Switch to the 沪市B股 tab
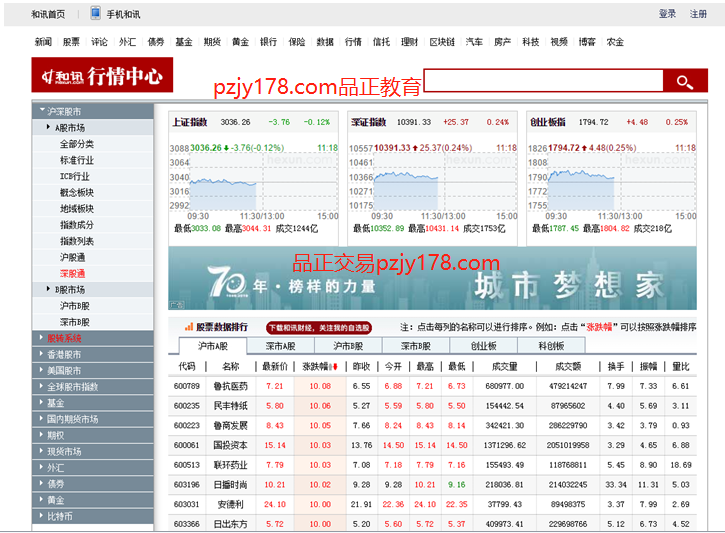 click(x=348, y=346)
